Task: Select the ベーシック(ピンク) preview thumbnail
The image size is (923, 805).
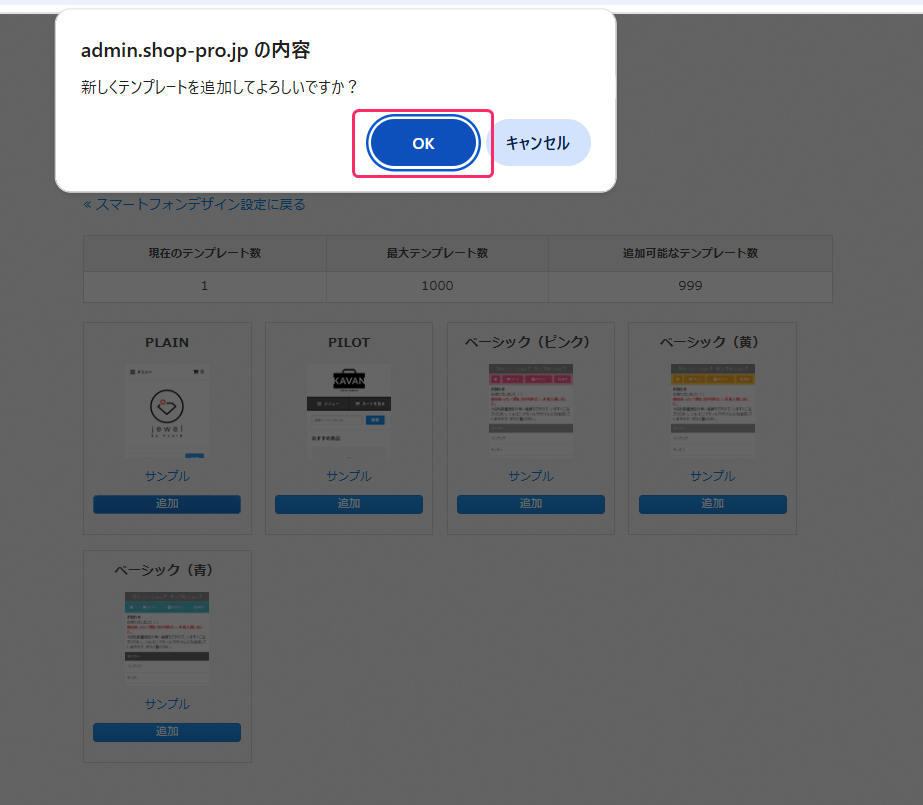Action: [x=531, y=411]
